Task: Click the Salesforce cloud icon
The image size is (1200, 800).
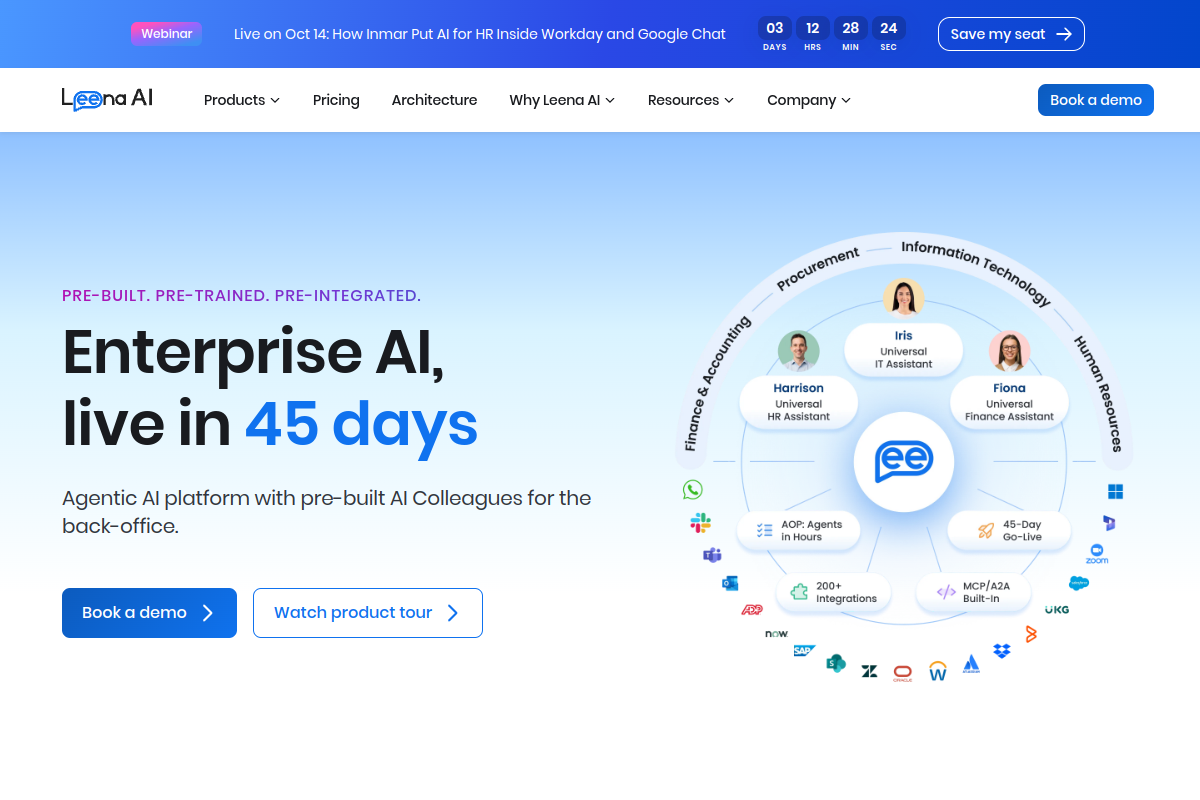Action: pos(1079,583)
